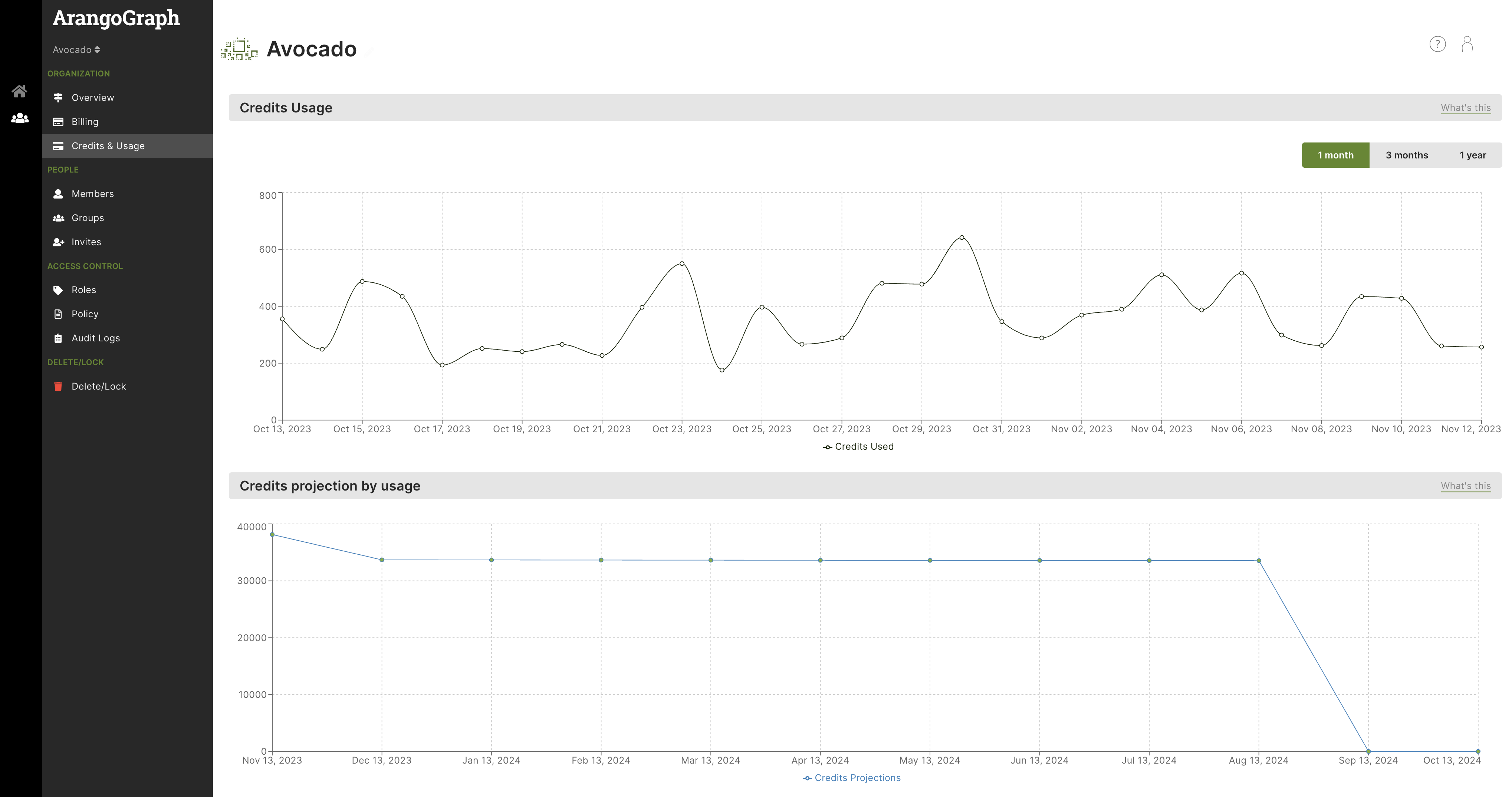
Task: Switch to 3 months range
Action: click(1406, 155)
